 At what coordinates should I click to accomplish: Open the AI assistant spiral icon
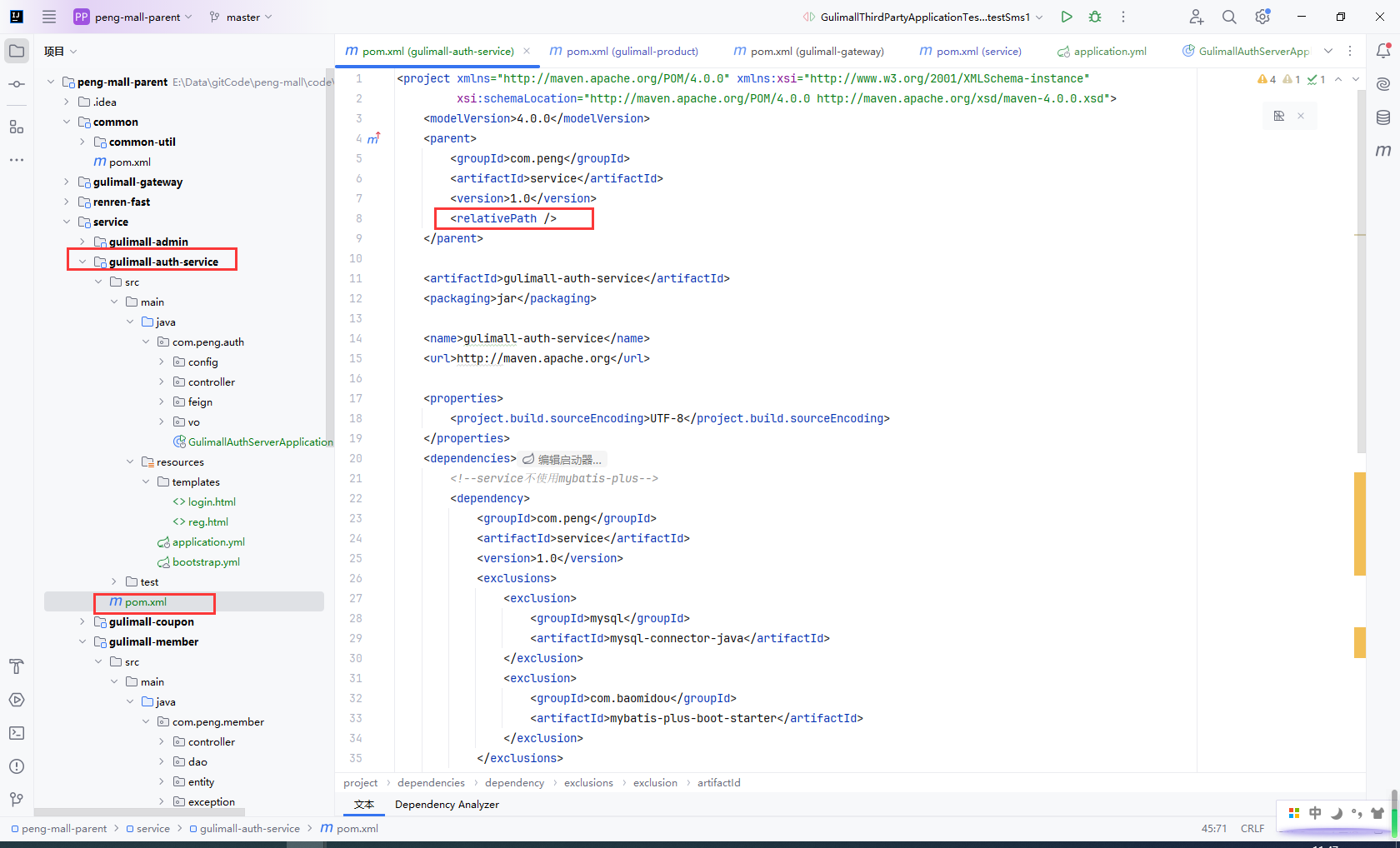click(1383, 84)
